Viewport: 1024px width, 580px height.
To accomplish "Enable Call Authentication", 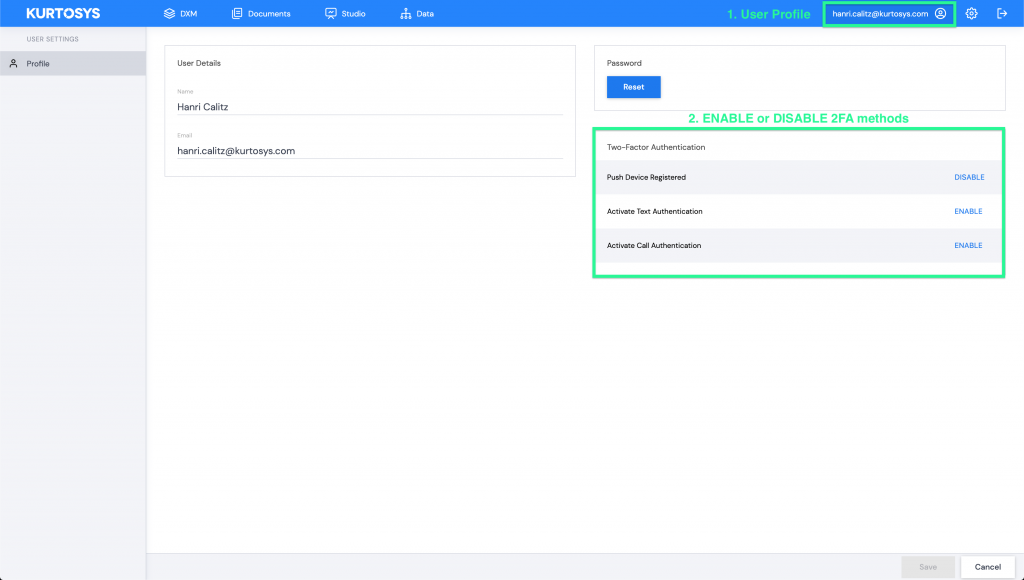I will tap(968, 245).
